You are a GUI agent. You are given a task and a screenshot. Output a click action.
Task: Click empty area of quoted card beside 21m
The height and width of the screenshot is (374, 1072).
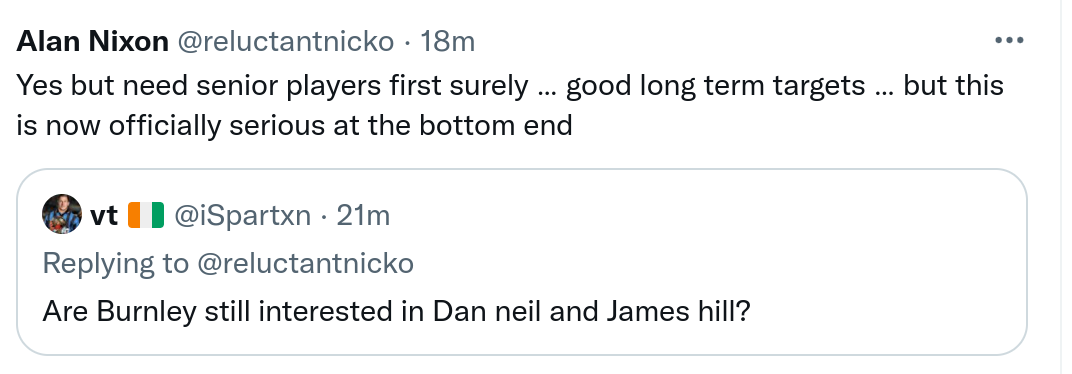click(704, 216)
